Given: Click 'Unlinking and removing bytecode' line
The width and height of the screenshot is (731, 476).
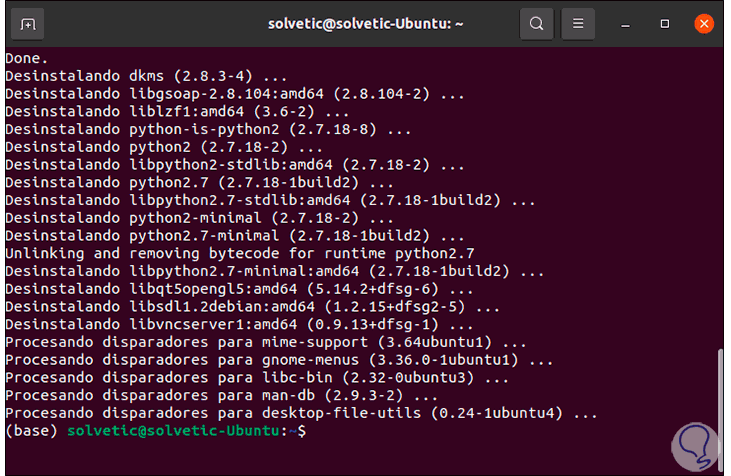Looking at the screenshot, I should tap(240, 253).
